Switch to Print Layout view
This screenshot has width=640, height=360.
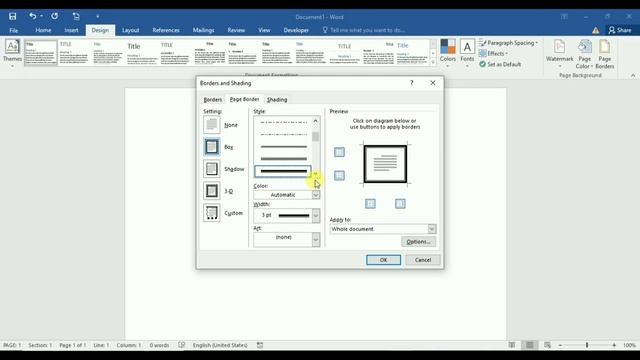tap(529, 345)
